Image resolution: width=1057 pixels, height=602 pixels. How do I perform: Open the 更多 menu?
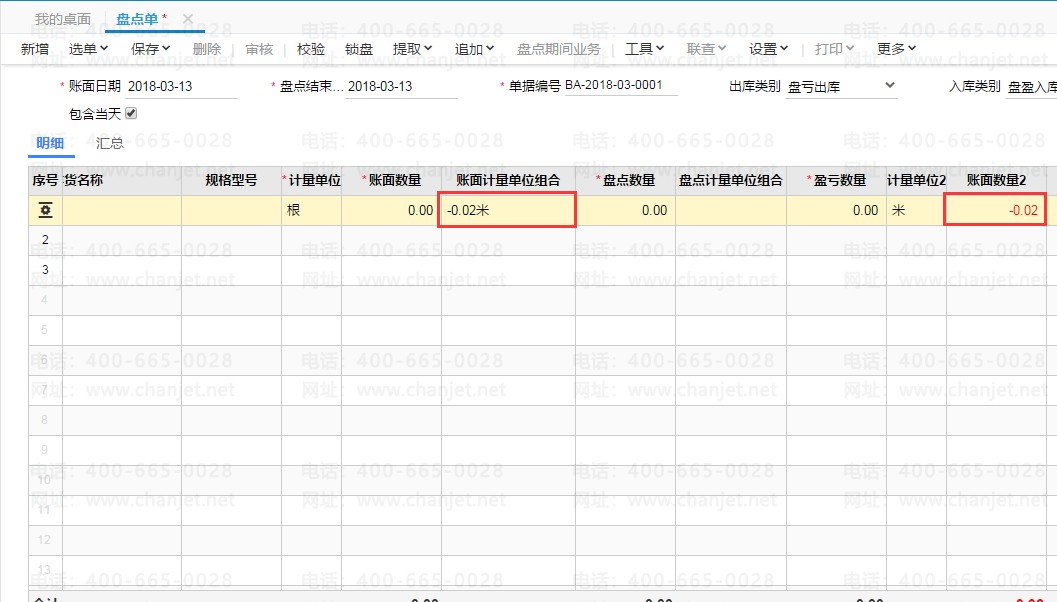coord(896,49)
